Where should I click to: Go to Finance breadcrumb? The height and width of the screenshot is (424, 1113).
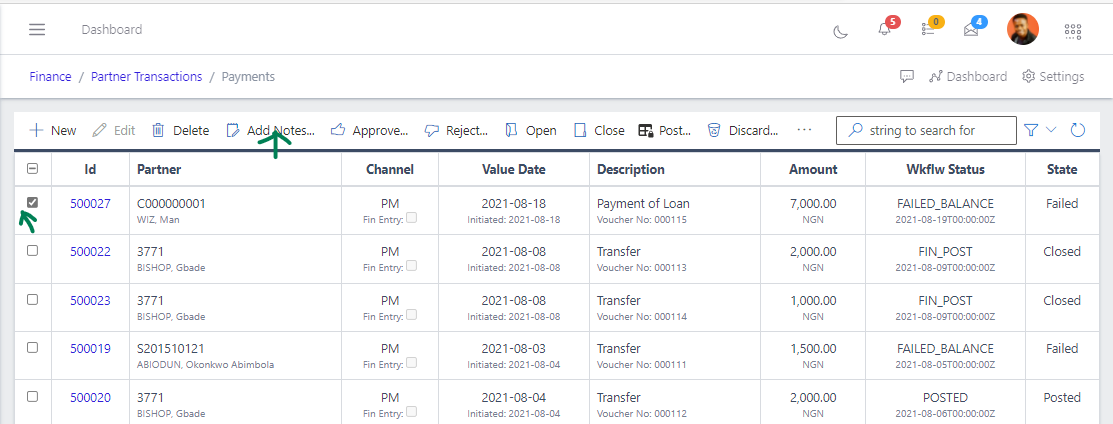pos(50,77)
